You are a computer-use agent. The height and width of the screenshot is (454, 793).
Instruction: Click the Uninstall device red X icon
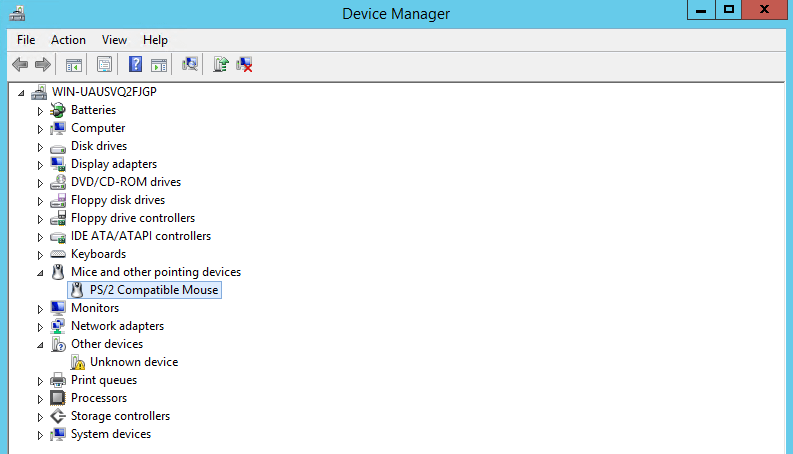click(x=244, y=65)
